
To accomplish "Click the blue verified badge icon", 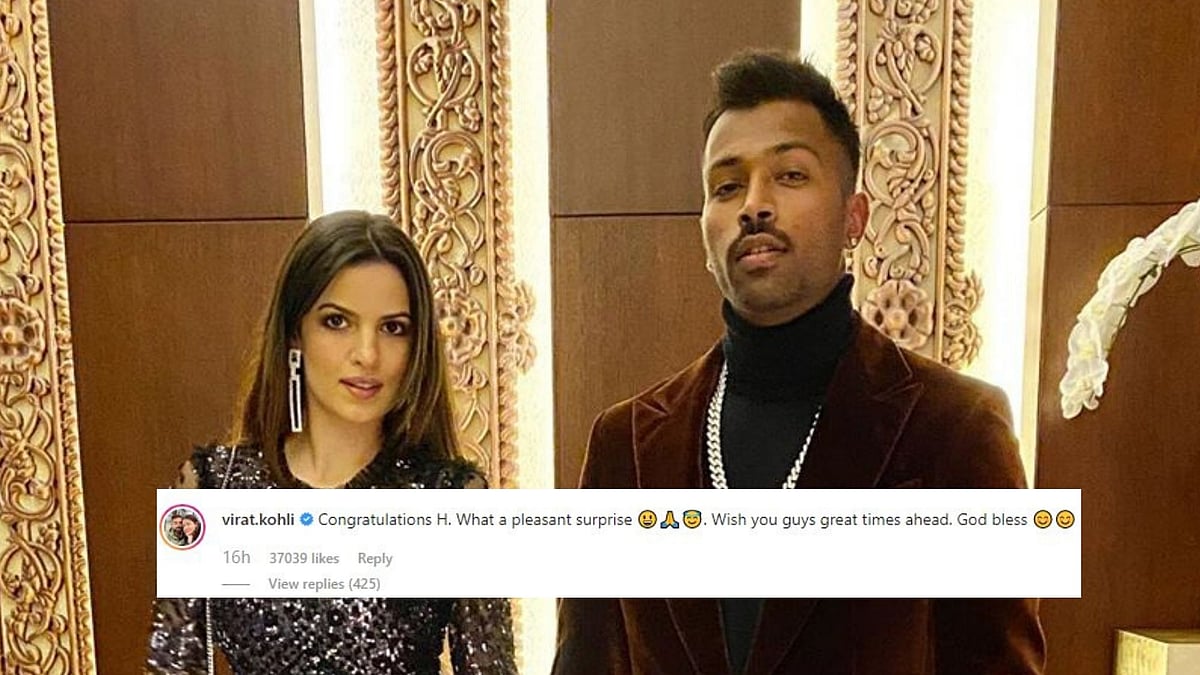I will coord(307,520).
